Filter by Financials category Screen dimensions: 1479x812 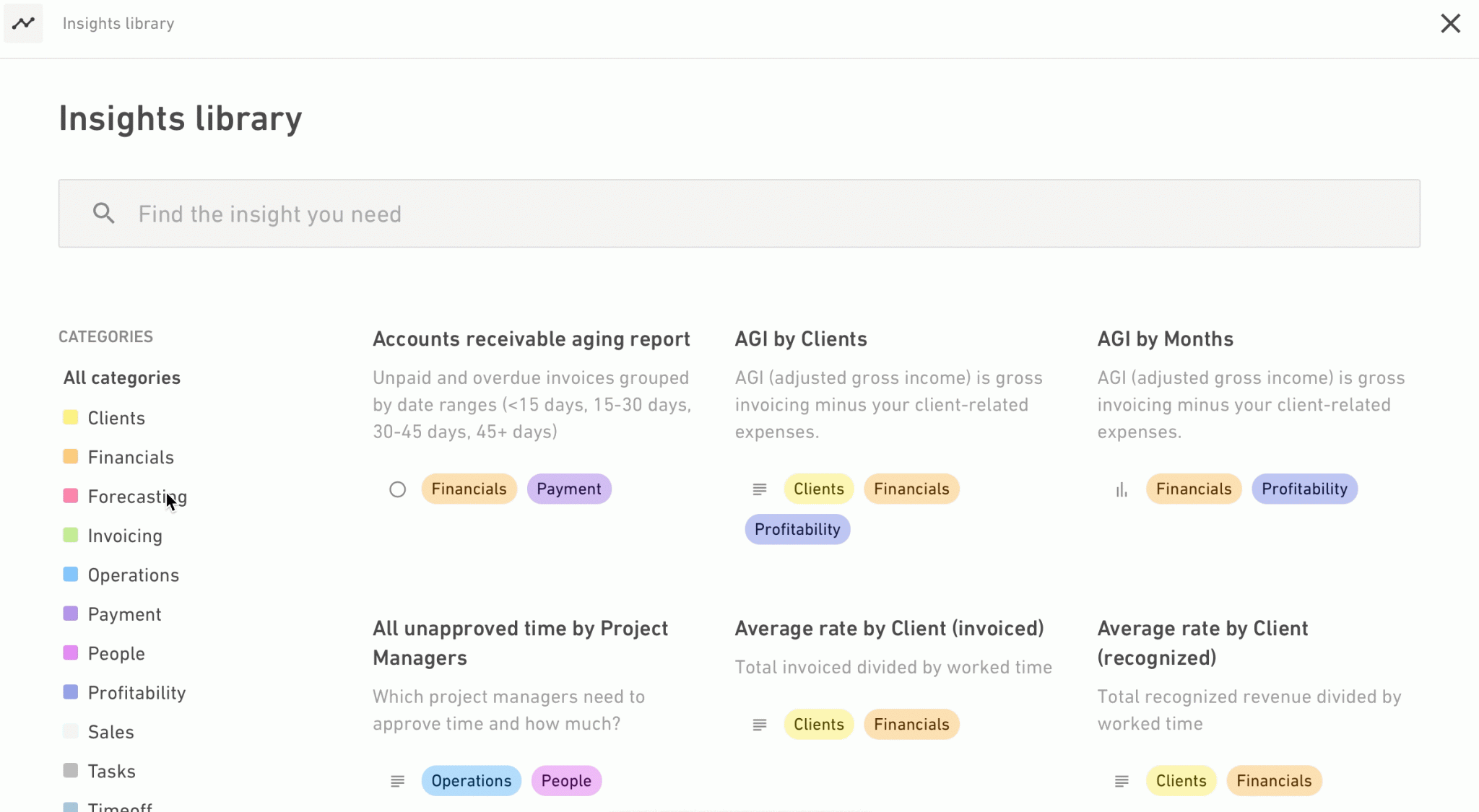tap(131, 457)
